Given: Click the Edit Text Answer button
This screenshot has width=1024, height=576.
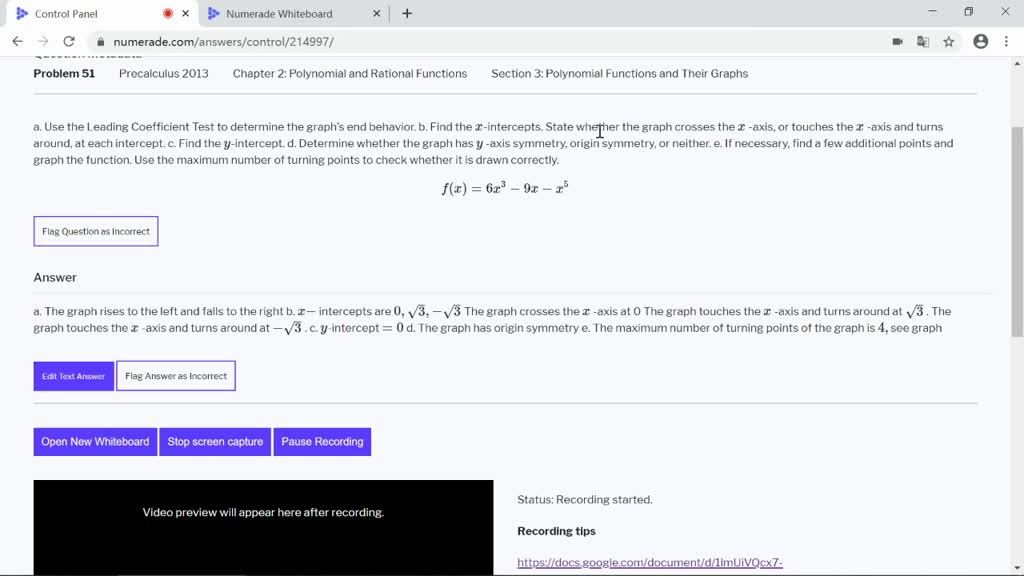Looking at the screenshot, I should point(72,376).
